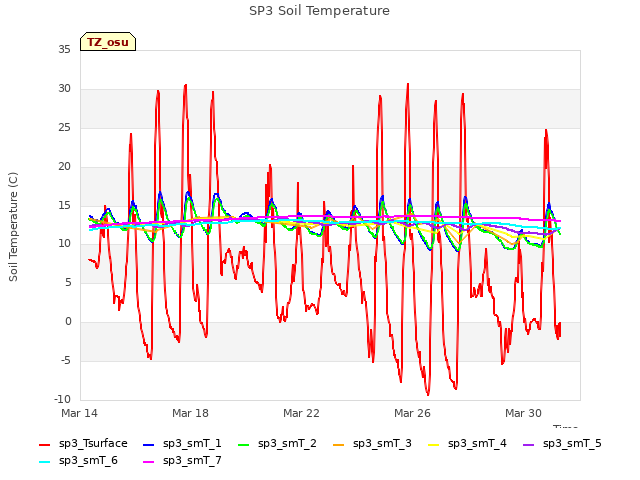This screenshot has width=640, height=480.
Task: Click blue swatch beside sp3_smT_1
Action: pos(149,444)
